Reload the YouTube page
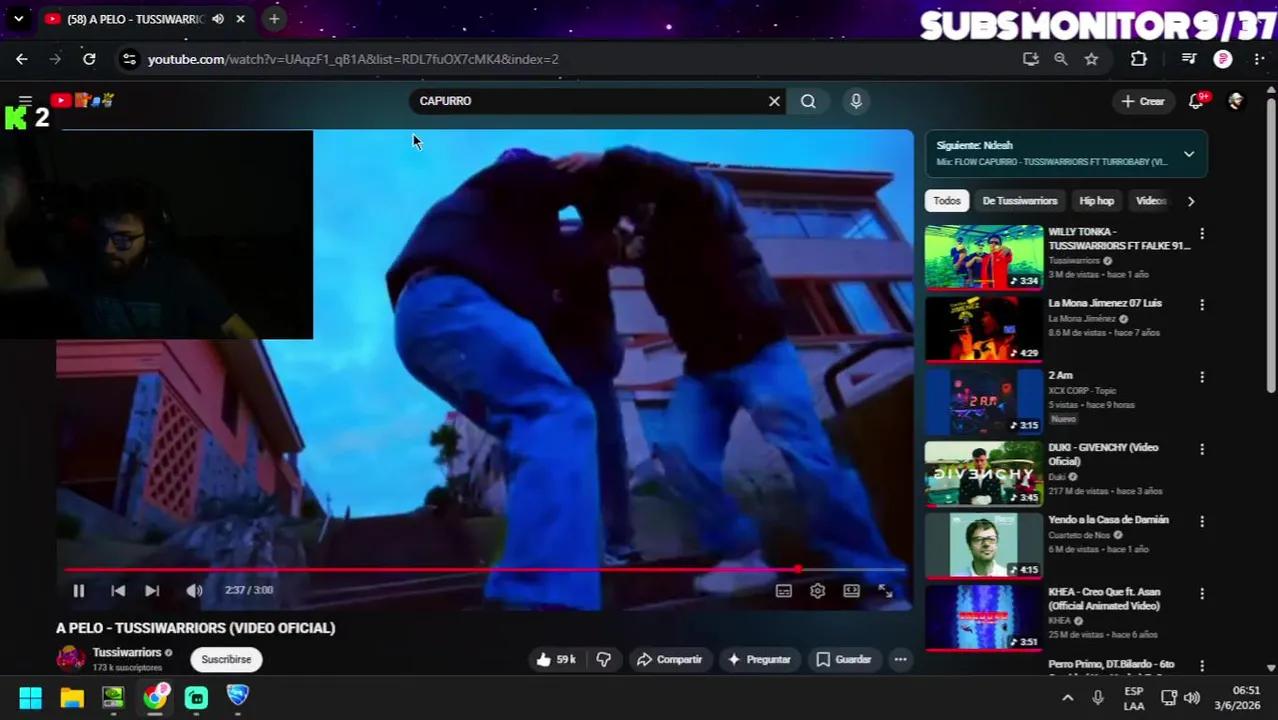Image resolution: width=1278 pixels, height=720 pixels. pyautogui.click(x=89, y=59)
